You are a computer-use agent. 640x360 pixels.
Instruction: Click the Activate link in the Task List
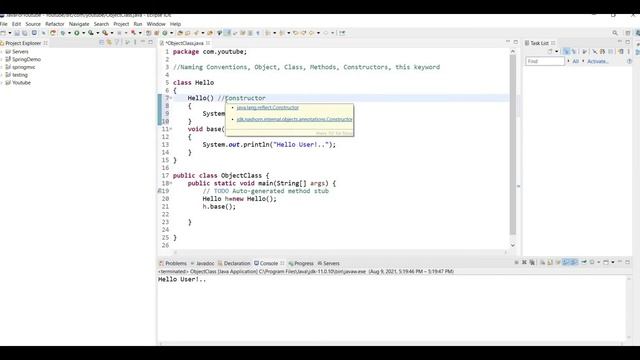coord(598,61)
